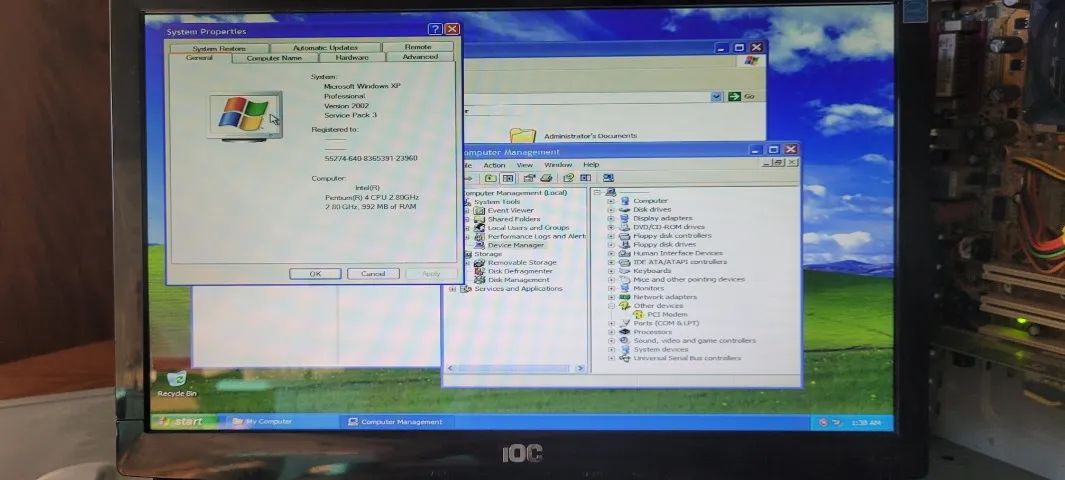Click the Properties toolbar icon in Computer Management

tap(529, 178)
